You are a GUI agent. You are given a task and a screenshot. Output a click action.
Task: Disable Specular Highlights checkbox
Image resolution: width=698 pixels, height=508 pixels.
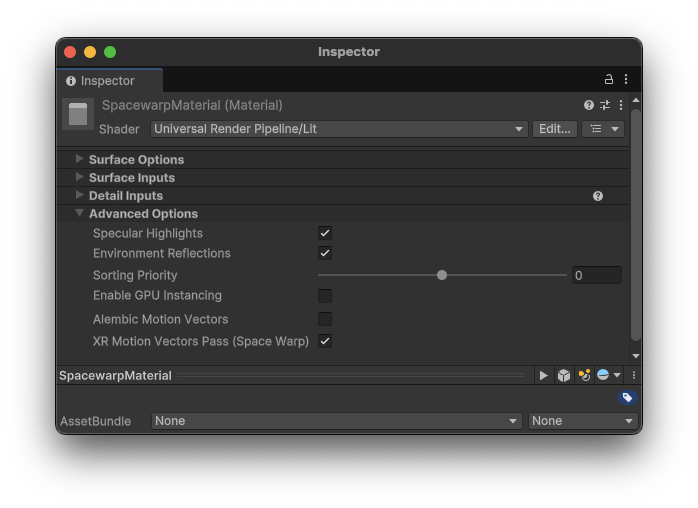(x=325, y=233)
